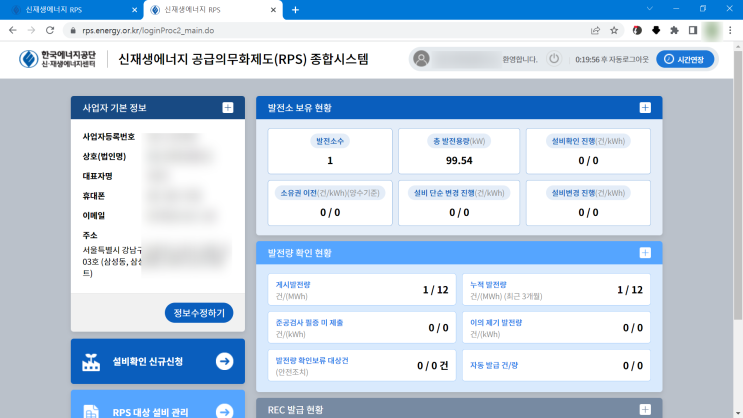Select the active 신재생에너지 RPS tab

point(211,9)
